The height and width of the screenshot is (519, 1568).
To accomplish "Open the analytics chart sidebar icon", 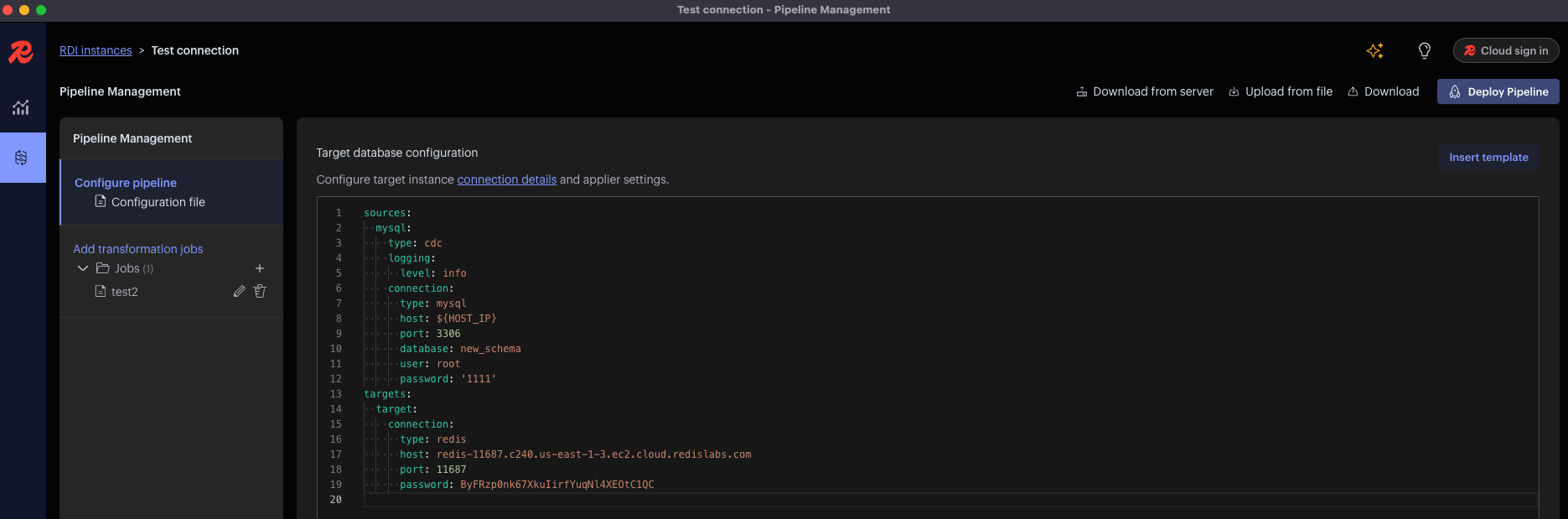I will 21,107.
